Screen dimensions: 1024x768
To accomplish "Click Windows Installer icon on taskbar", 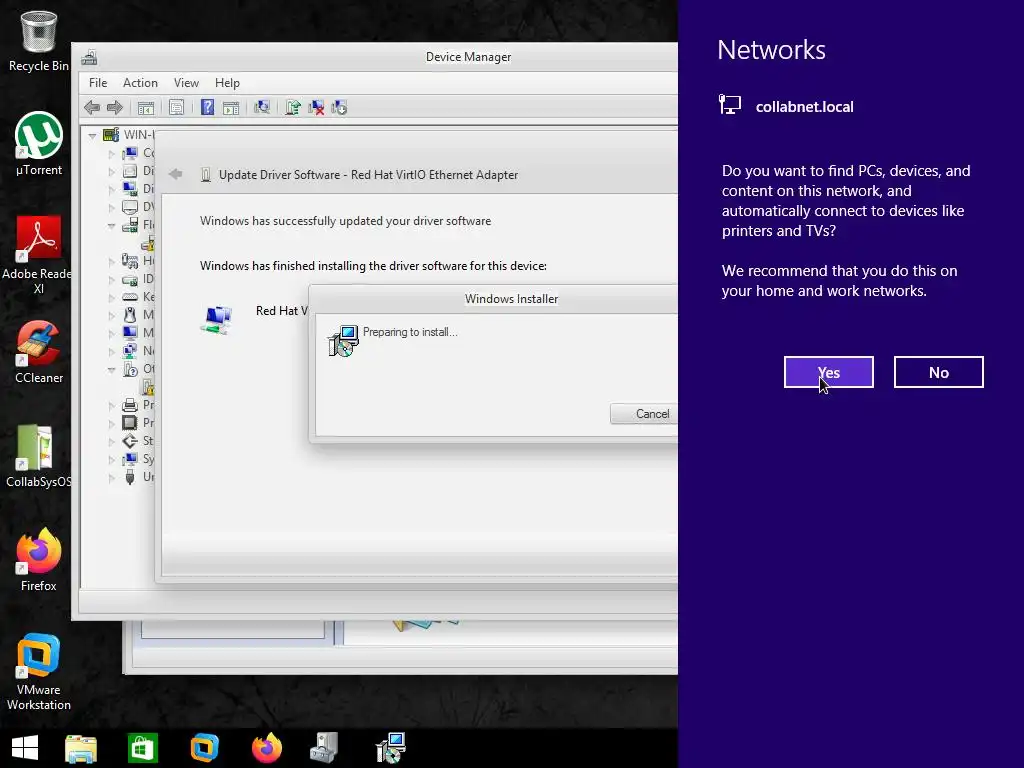I will [391, 748].
